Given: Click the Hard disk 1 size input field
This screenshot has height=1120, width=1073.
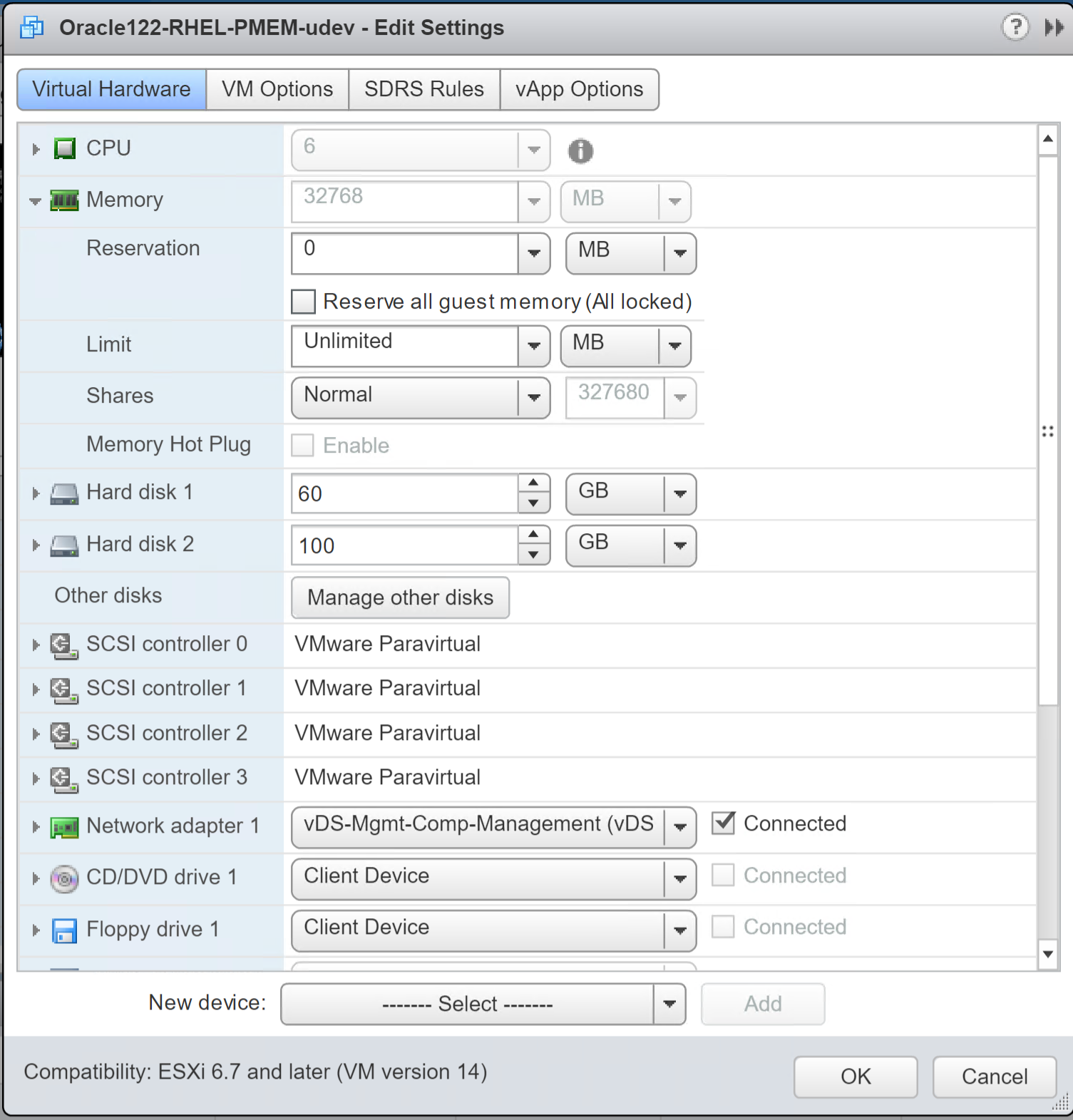Looking at the screenshot, I should click(x=405, y=493).
